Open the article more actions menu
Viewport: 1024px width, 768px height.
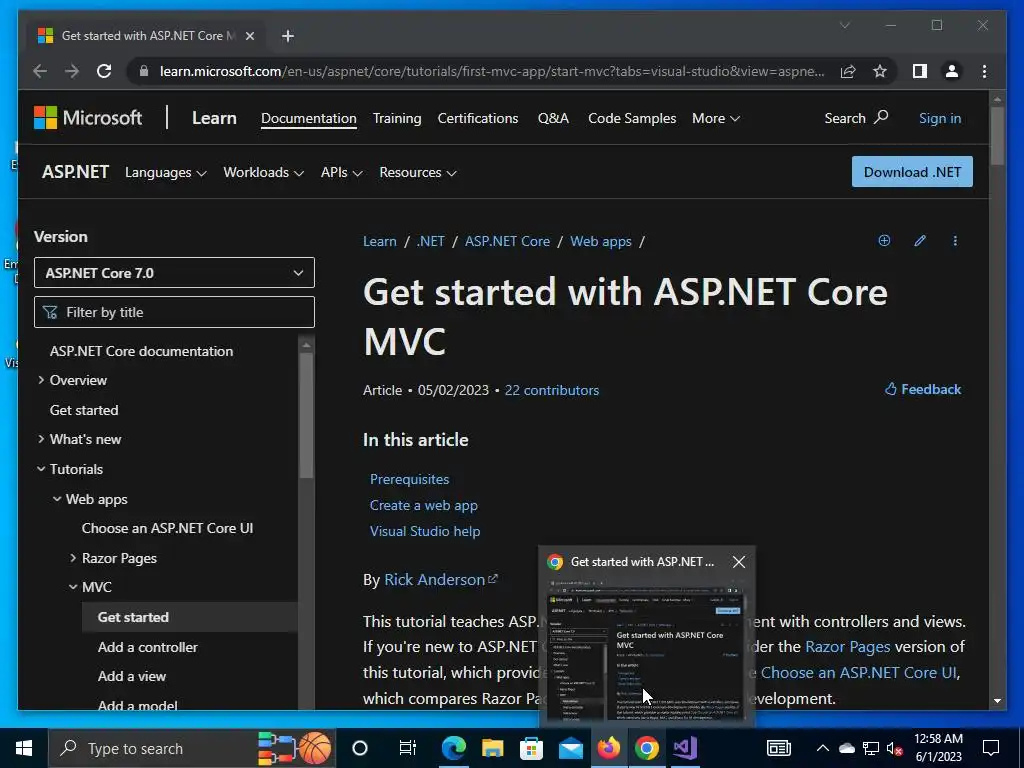[x=955, y=240]
